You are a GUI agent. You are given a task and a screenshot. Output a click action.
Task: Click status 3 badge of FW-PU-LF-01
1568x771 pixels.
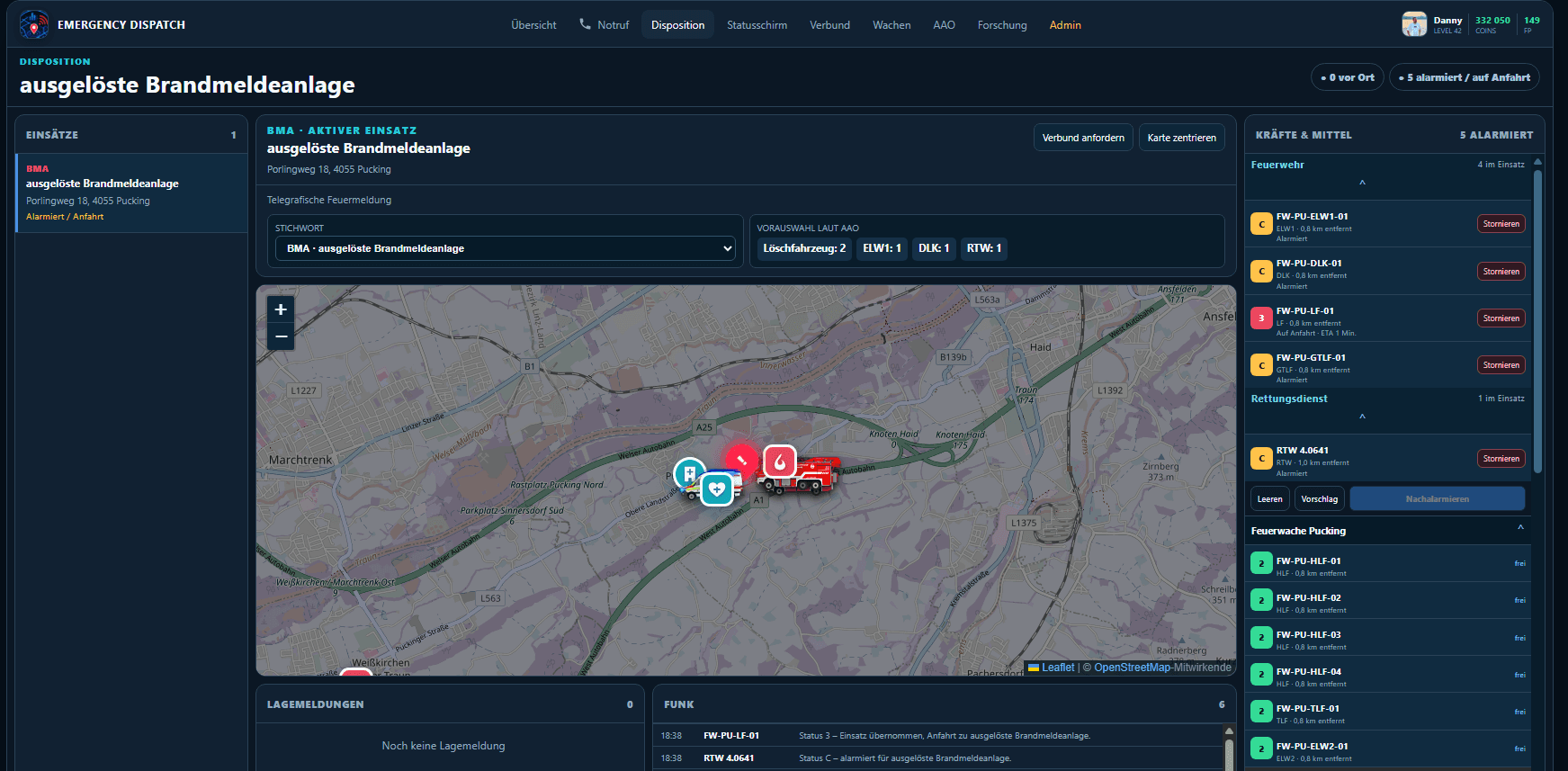click(1261, 318)
